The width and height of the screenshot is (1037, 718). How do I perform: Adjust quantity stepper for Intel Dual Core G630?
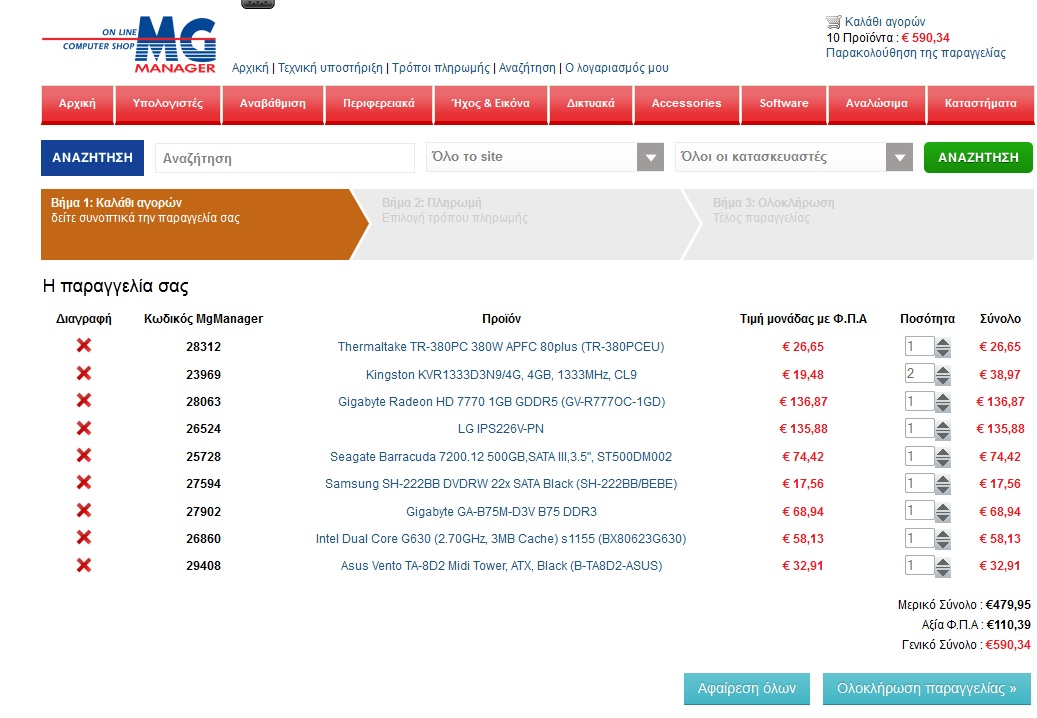pyautogui.click(x=943, y=539)
